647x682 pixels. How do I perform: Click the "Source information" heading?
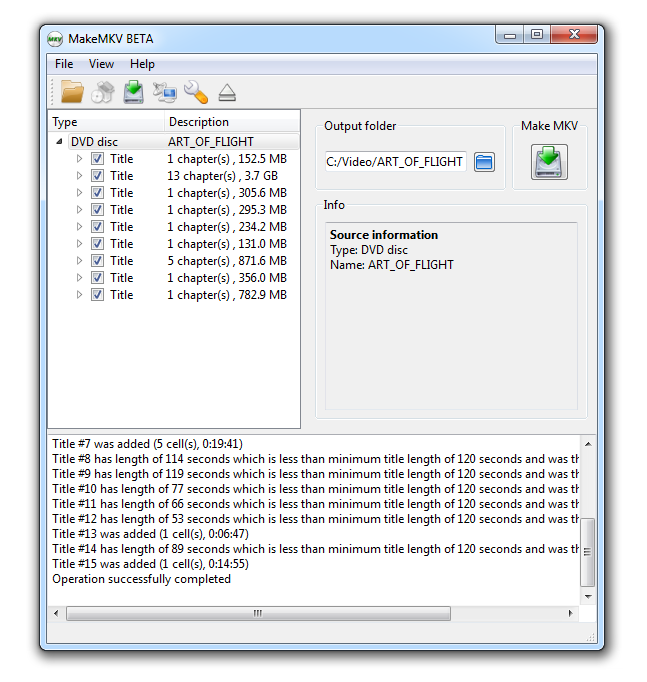coord(384,235)
